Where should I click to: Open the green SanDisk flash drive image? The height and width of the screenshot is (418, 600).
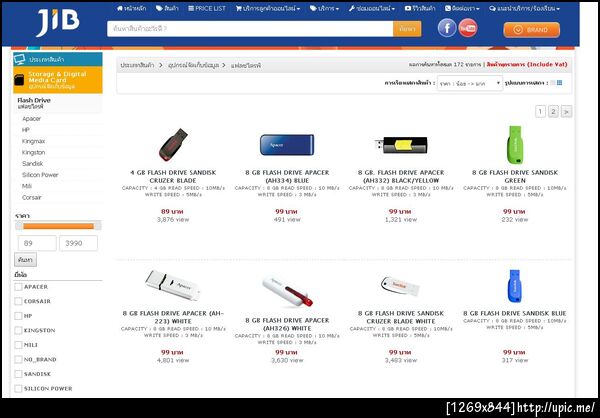[515, 145]
